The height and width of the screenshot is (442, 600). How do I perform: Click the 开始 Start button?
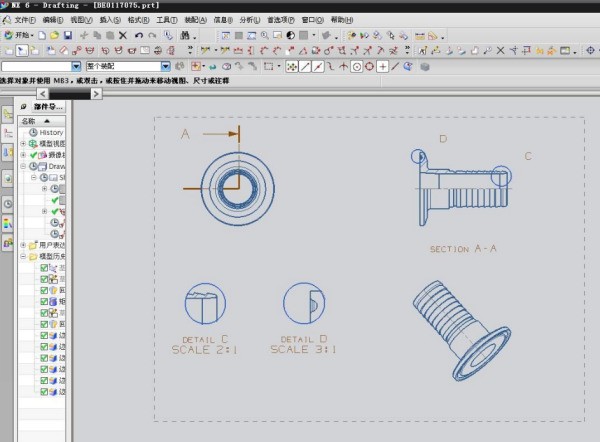18,35
